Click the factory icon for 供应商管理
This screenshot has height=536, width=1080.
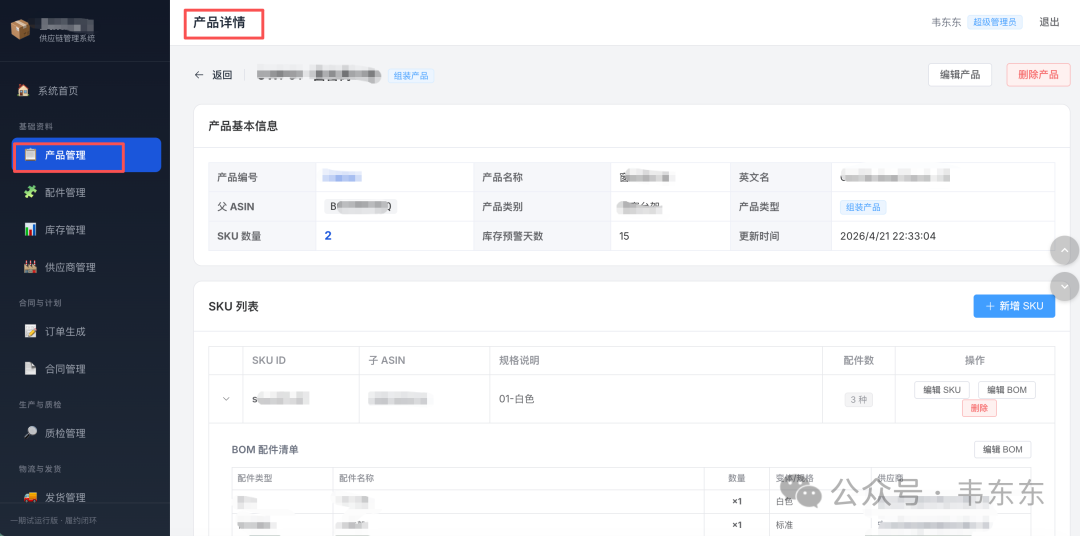30,267
